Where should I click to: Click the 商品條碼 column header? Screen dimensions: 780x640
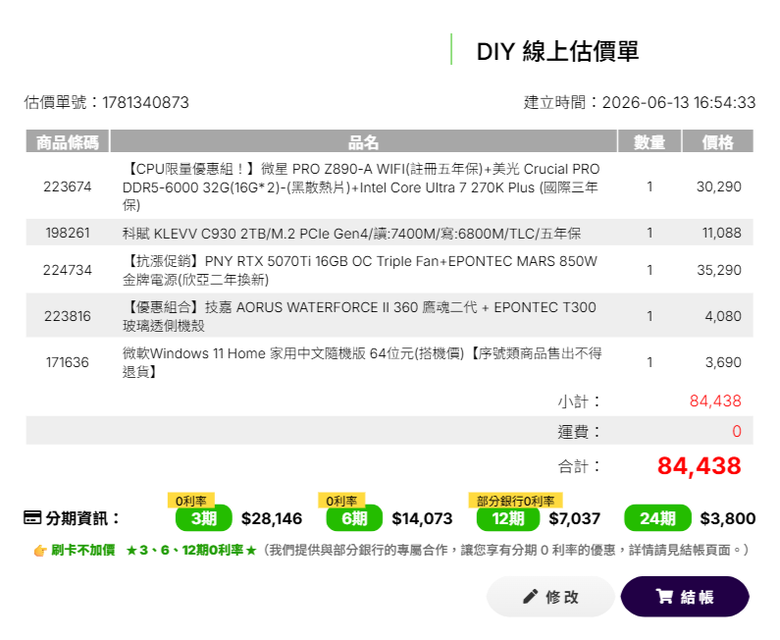(x=67, y=141)
